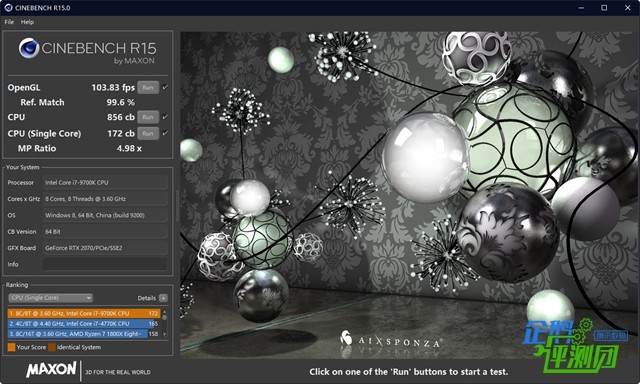Toggle the CPU (Single Core) checkbox
The height and width of the screenshot is (384, 640).
coord(165,133)
